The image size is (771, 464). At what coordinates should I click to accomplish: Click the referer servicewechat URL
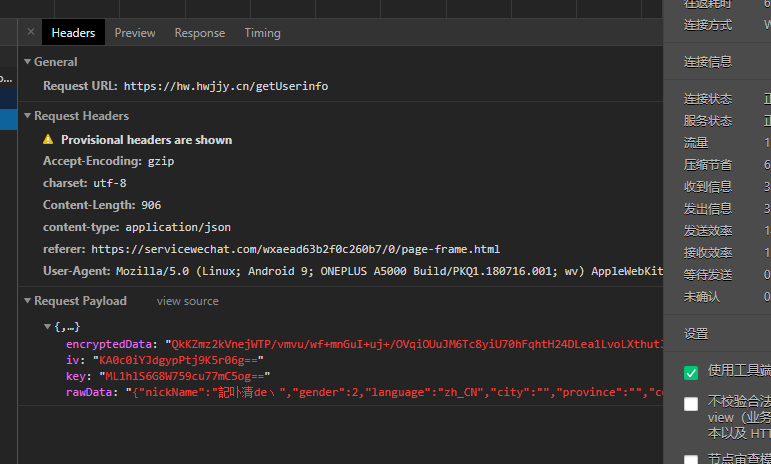(x=294, y=249)
